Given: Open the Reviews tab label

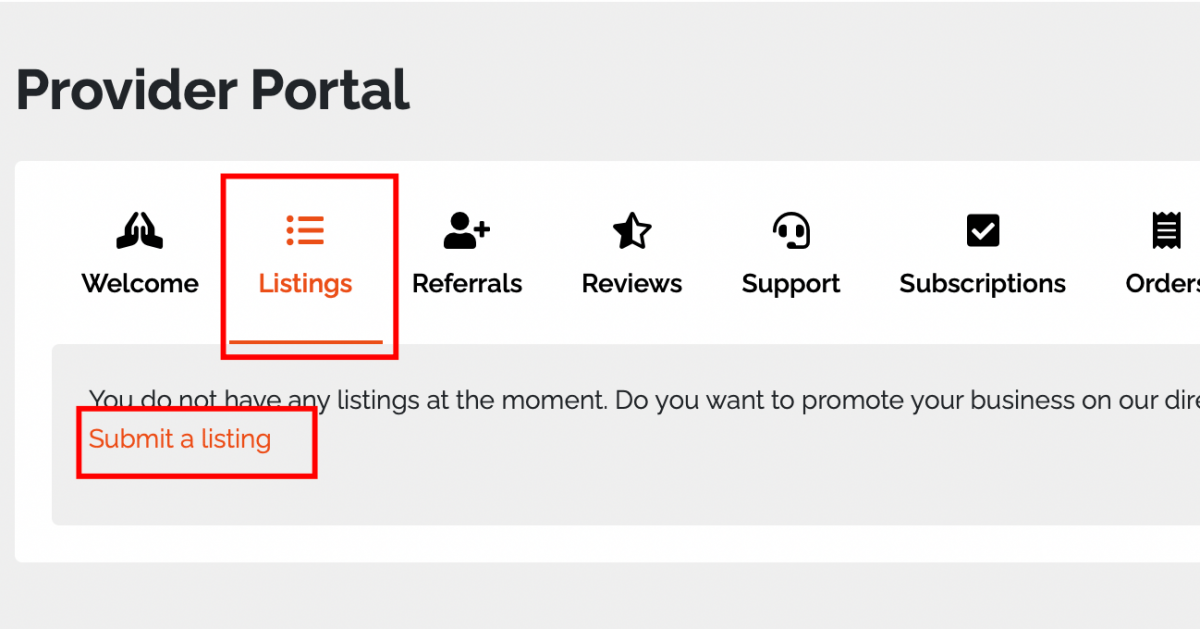Looking at the screenshot, I should (632, 284).
